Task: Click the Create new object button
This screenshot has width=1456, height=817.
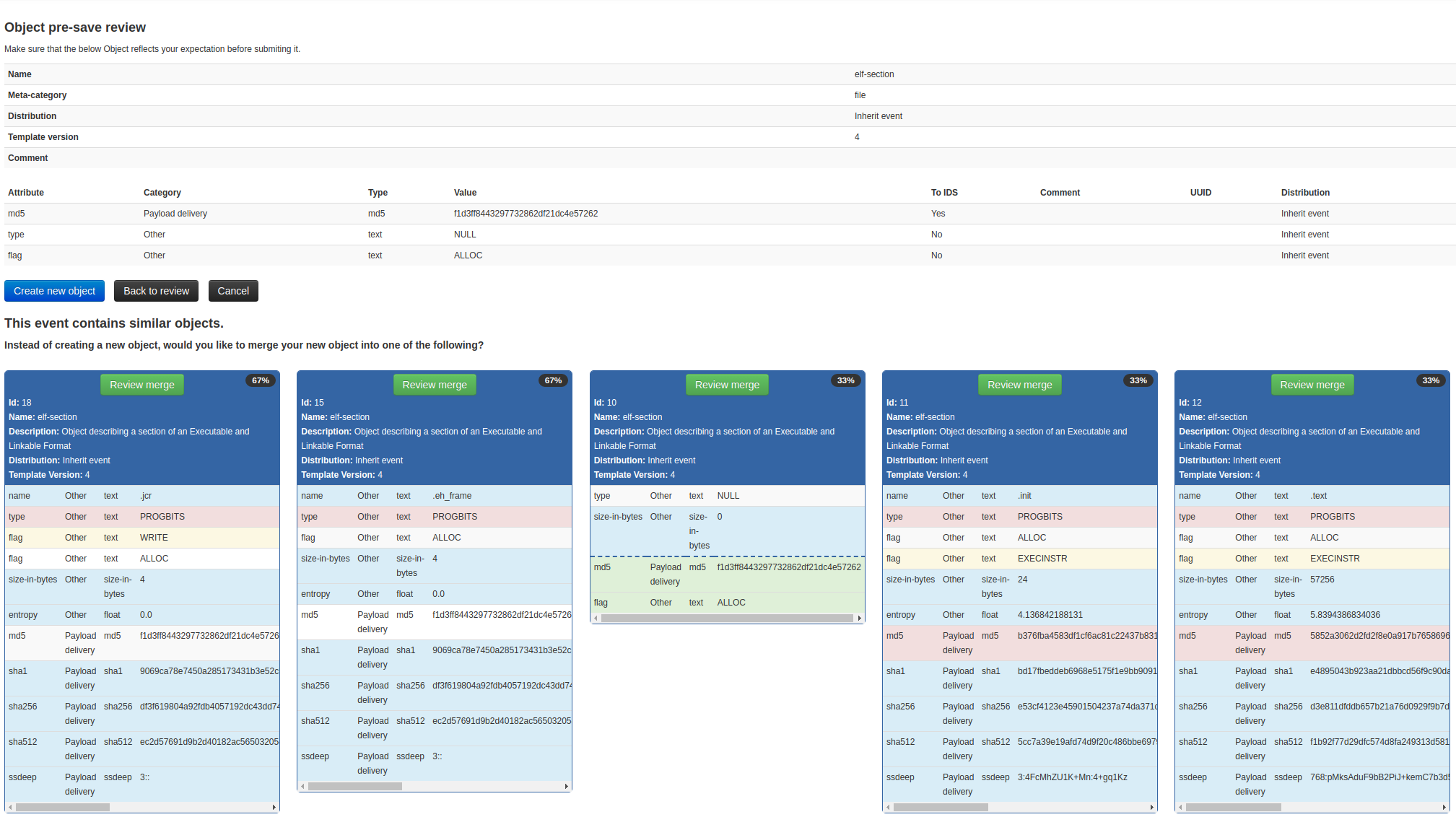Action: point(54,291)
